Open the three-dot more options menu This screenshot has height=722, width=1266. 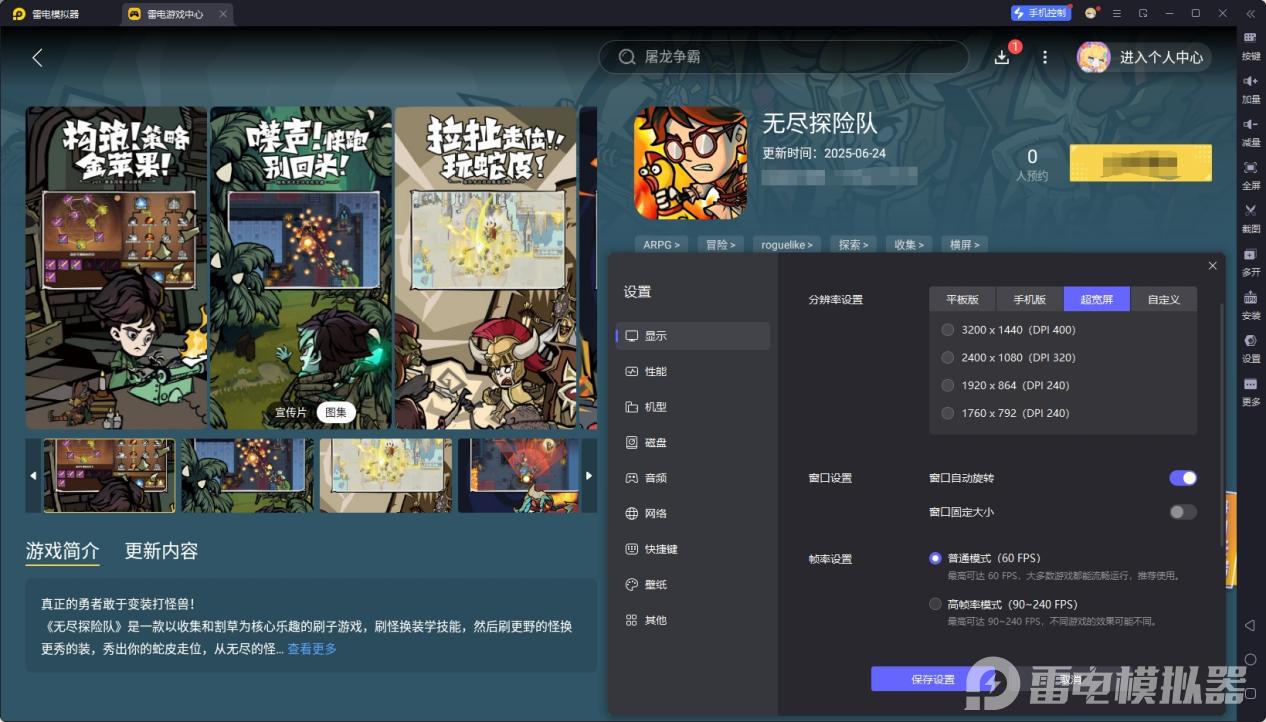1045,57
